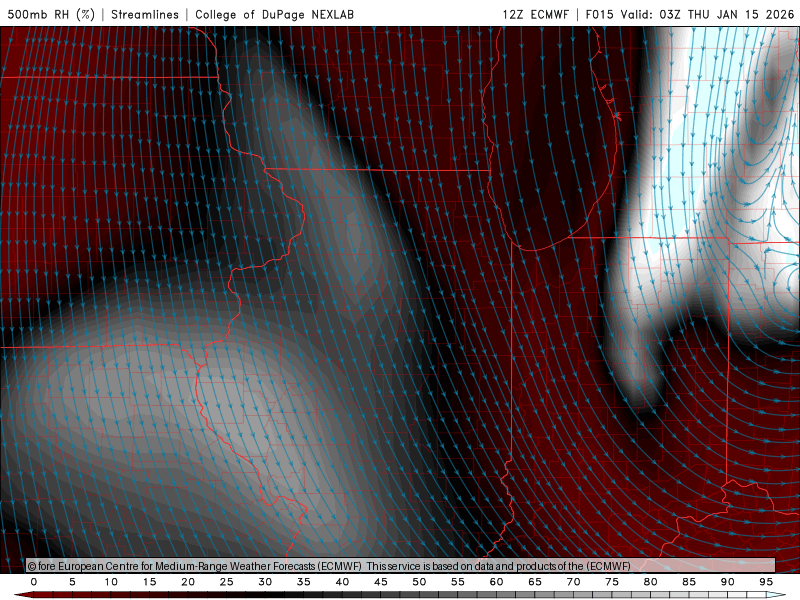Click the "30" value on the color scale
This screenshot has height=600, width=800.
265,582
